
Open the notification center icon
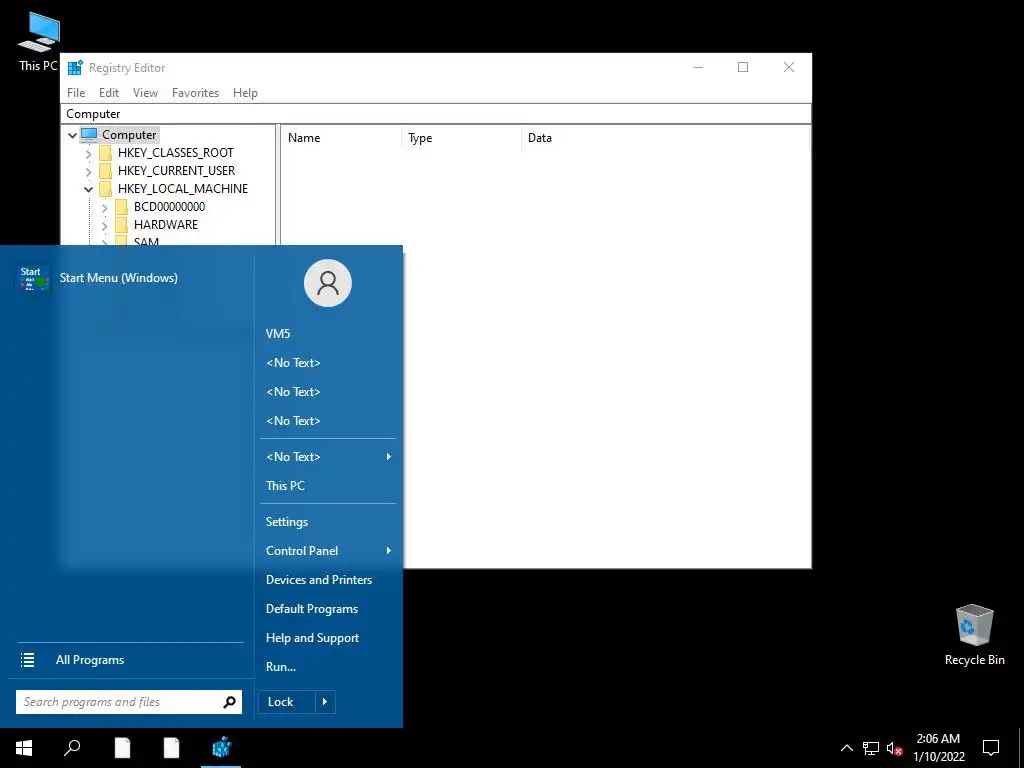991,748
